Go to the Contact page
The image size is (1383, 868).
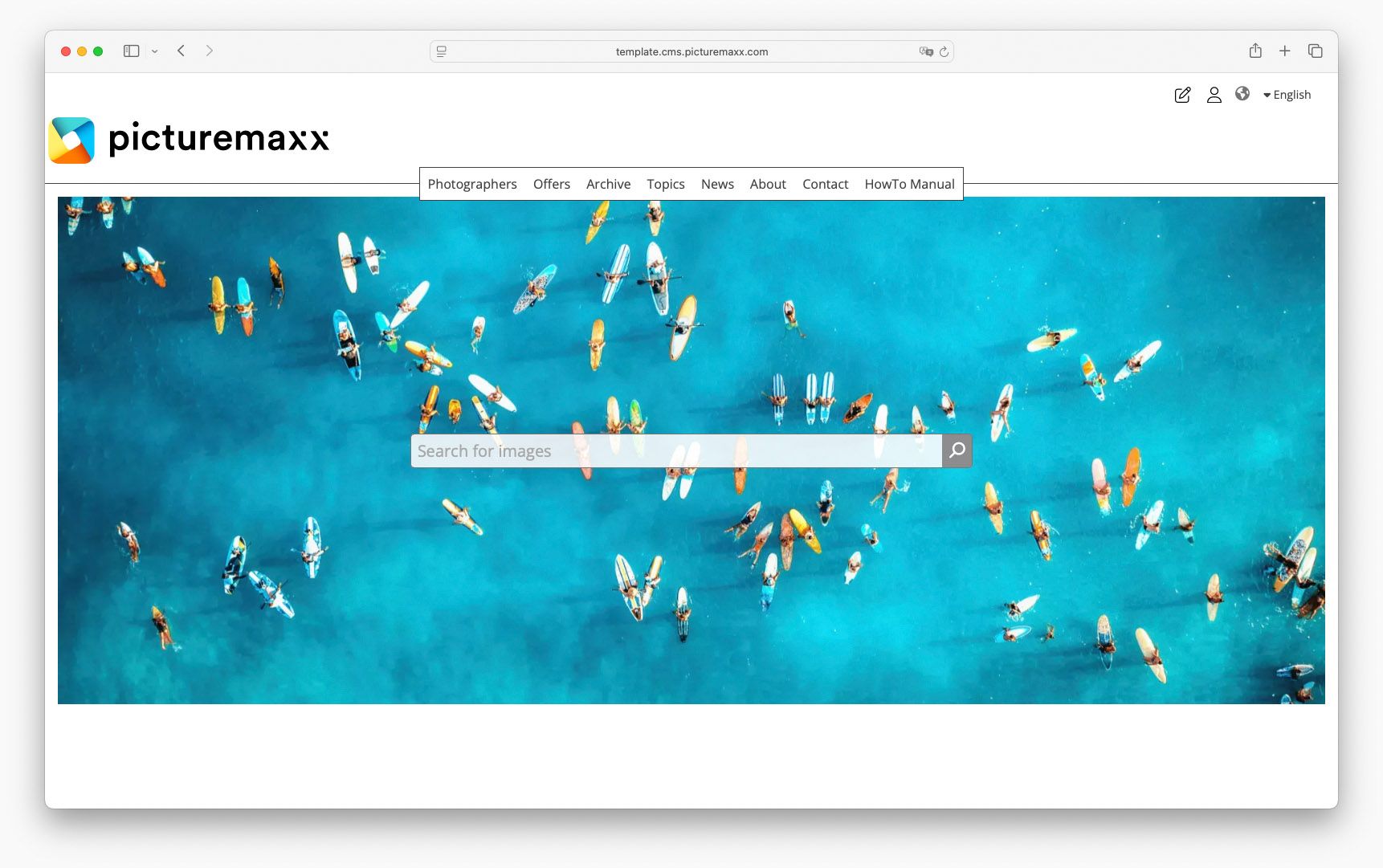(825, 184)
